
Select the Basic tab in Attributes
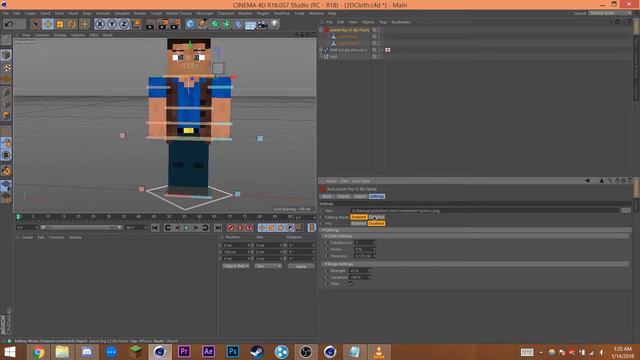click(327, 196)
